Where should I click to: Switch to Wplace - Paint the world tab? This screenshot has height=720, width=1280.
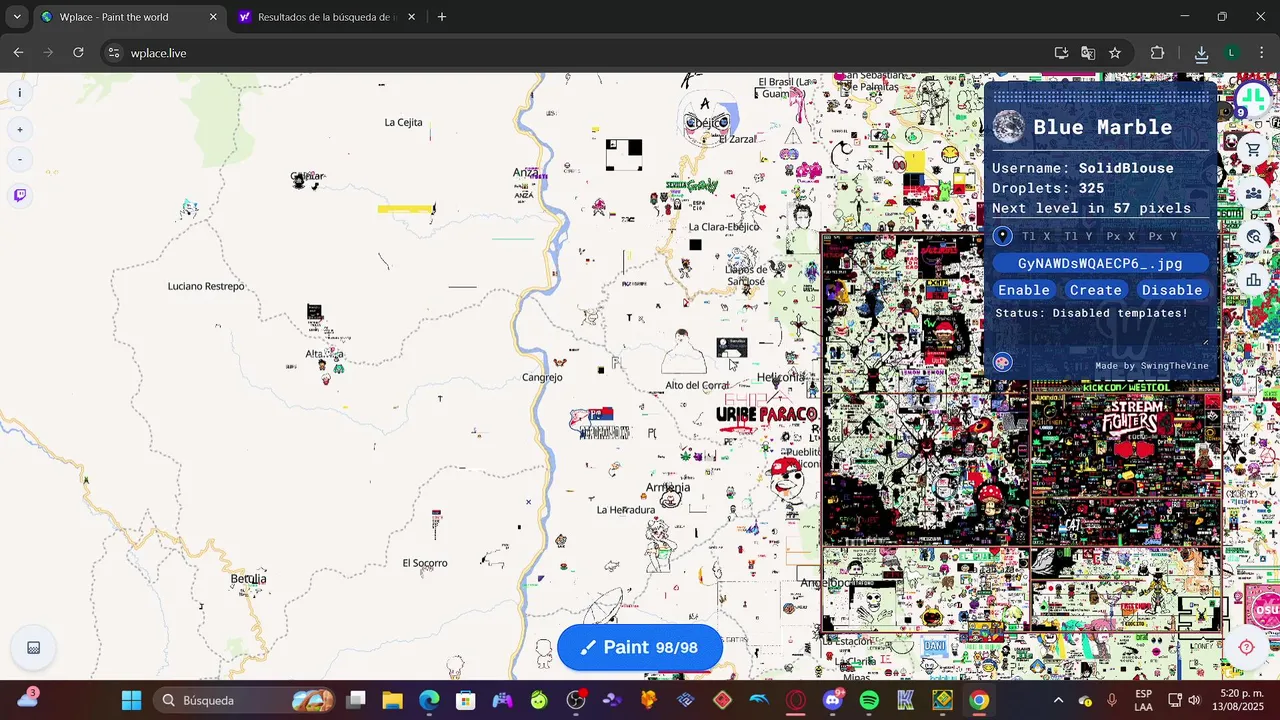tap(128, 17)
